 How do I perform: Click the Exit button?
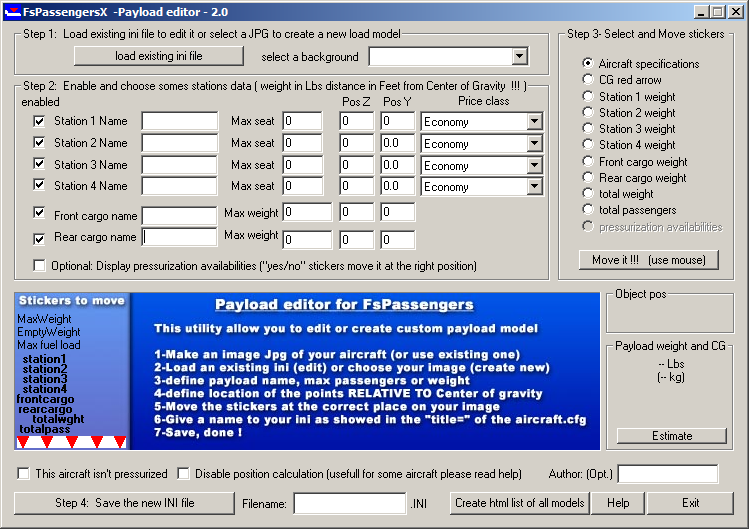pos(690,503)
